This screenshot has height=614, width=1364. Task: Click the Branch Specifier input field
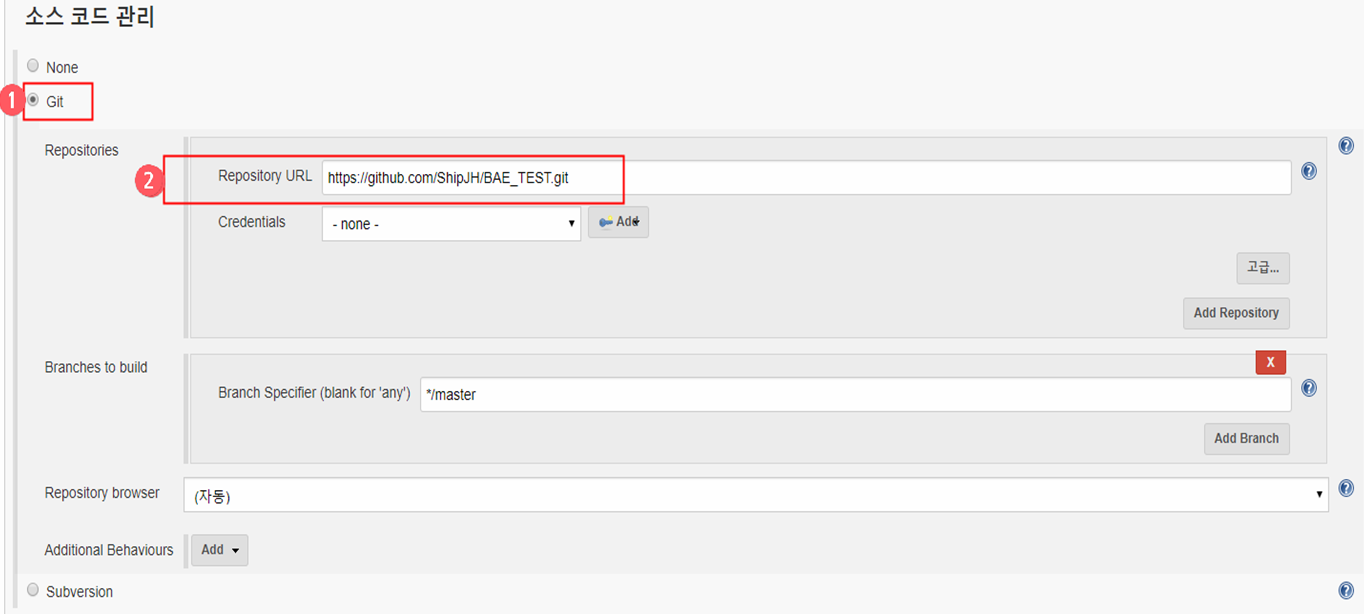[855, 394]
